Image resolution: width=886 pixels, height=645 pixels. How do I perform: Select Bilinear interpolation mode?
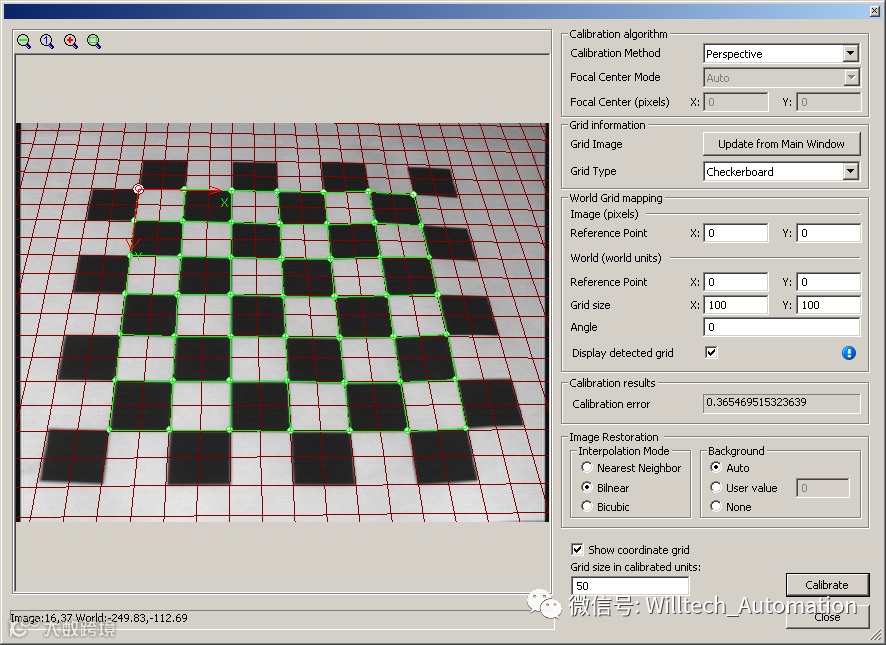587,487
